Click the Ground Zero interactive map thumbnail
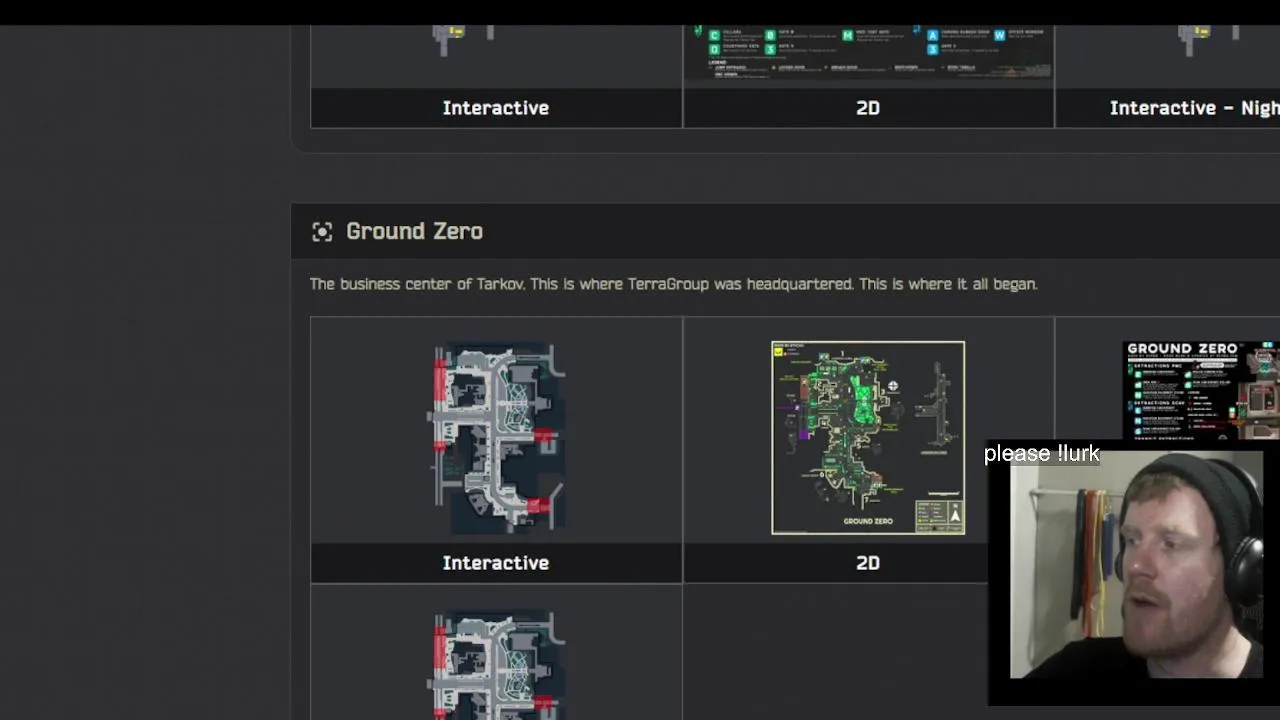 click(496, 438)
